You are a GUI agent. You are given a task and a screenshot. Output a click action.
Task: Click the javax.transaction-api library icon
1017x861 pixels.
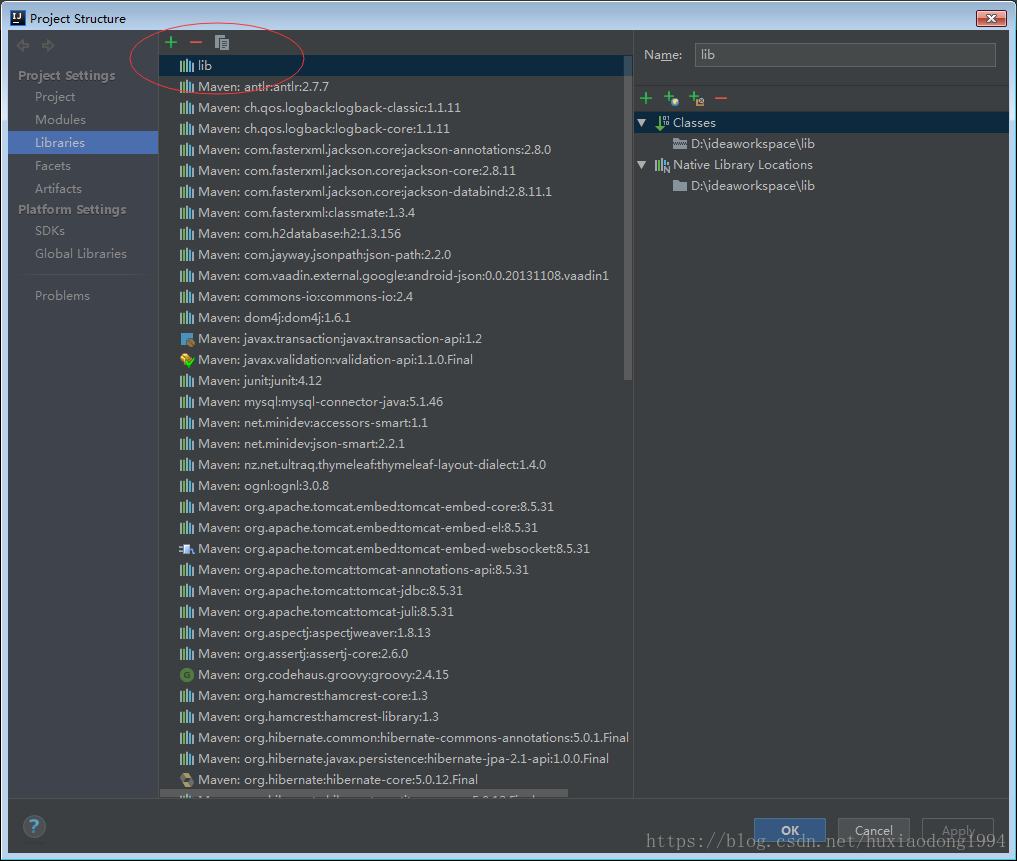point(187,339)
